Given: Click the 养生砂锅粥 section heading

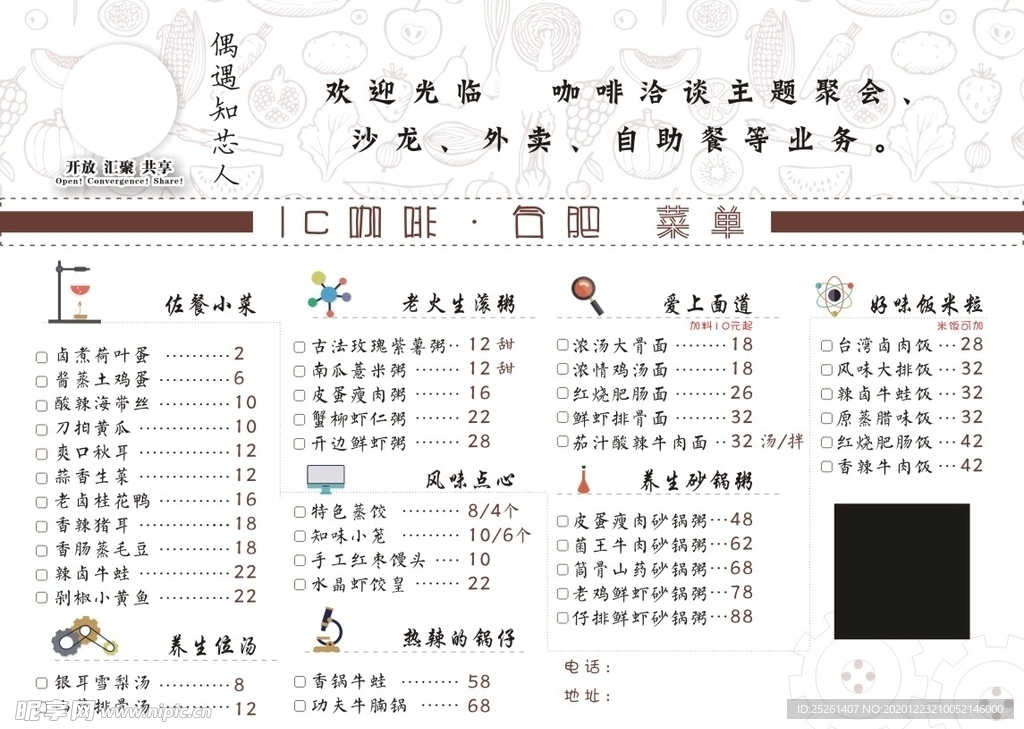Looking at the screenshot, I should tap(696, 481).
